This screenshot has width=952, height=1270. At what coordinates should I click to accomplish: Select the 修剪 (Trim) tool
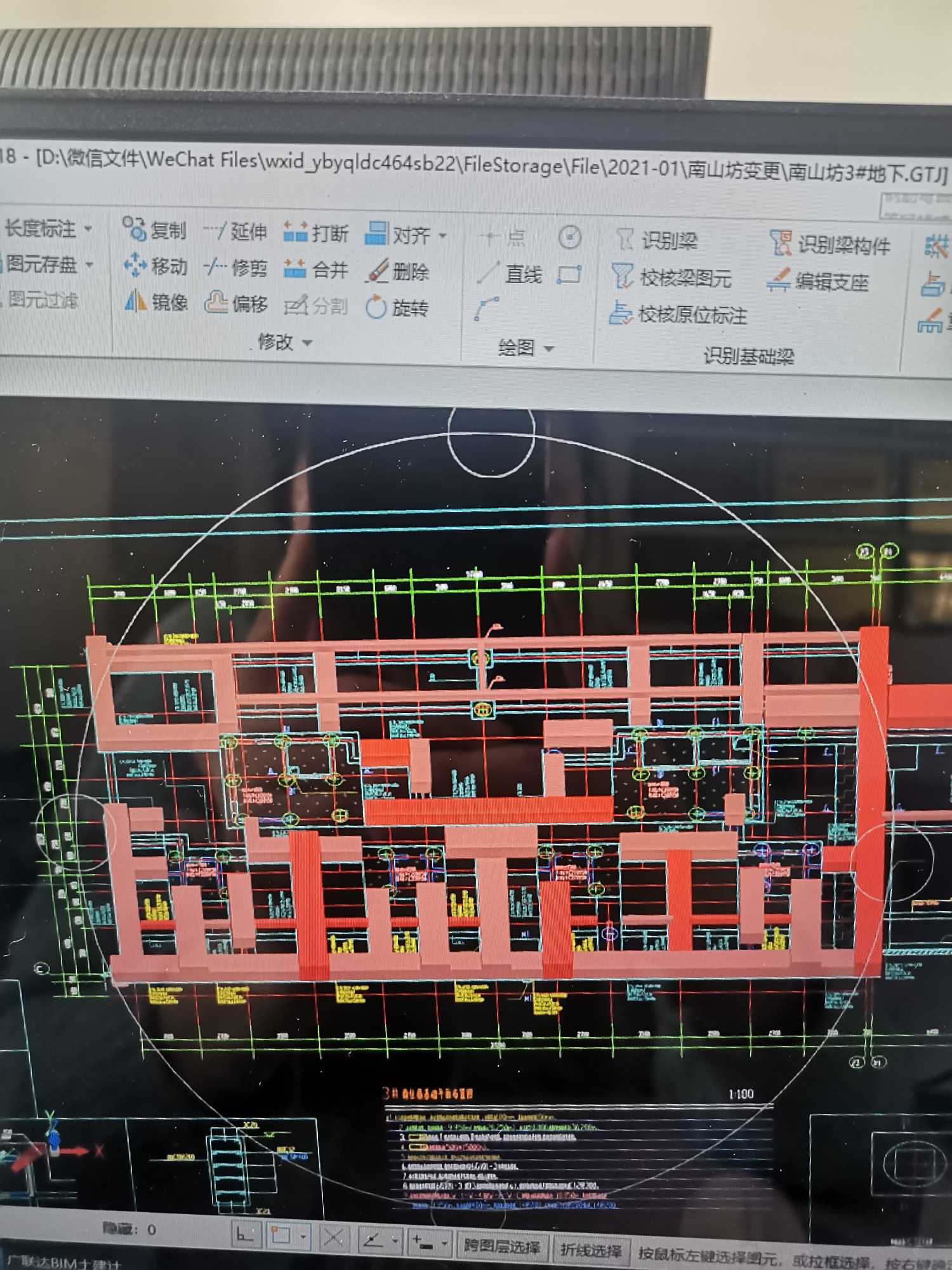[x=235, y=268]
